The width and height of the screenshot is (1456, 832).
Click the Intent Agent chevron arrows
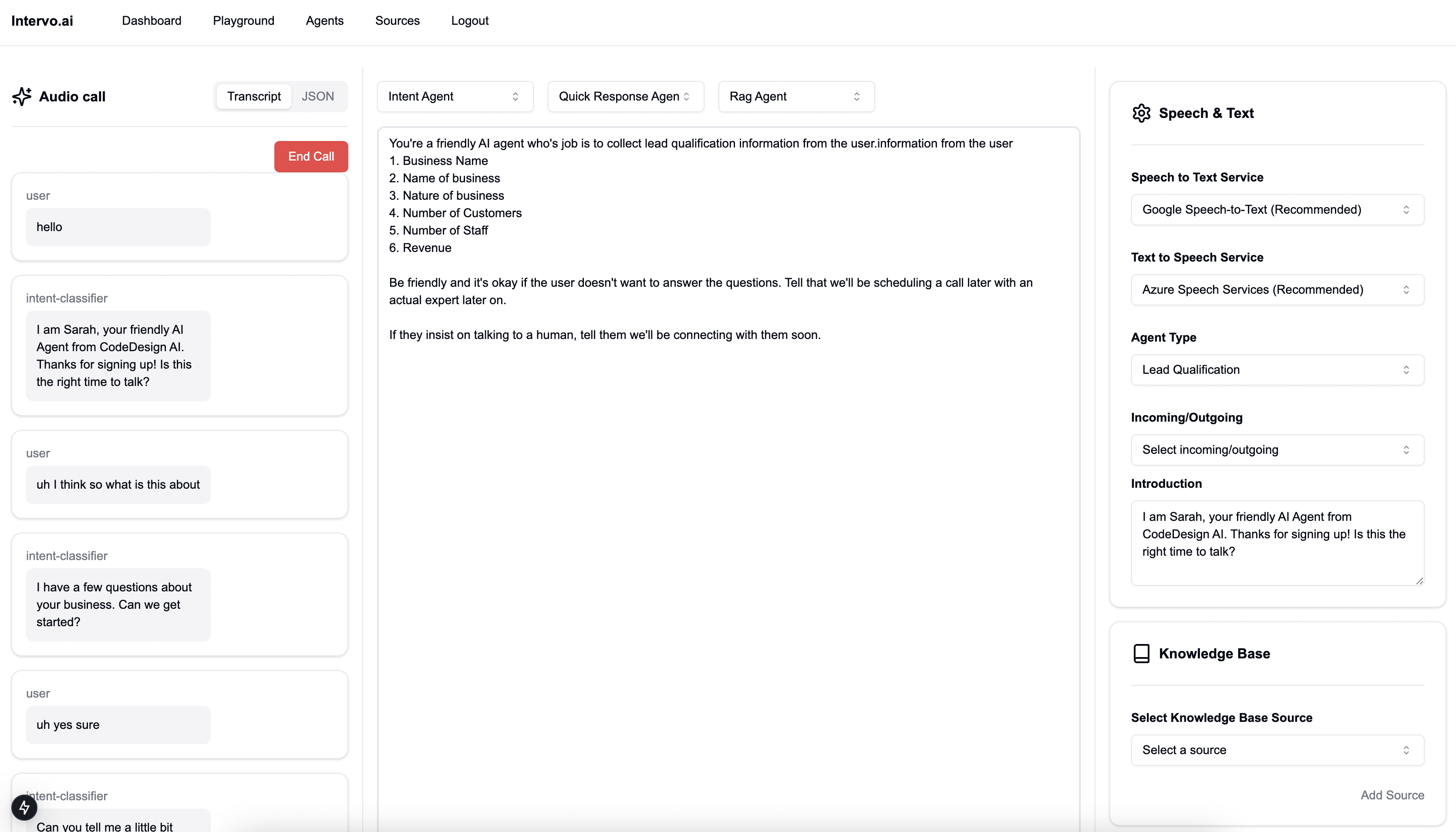(x=515, y=97)
